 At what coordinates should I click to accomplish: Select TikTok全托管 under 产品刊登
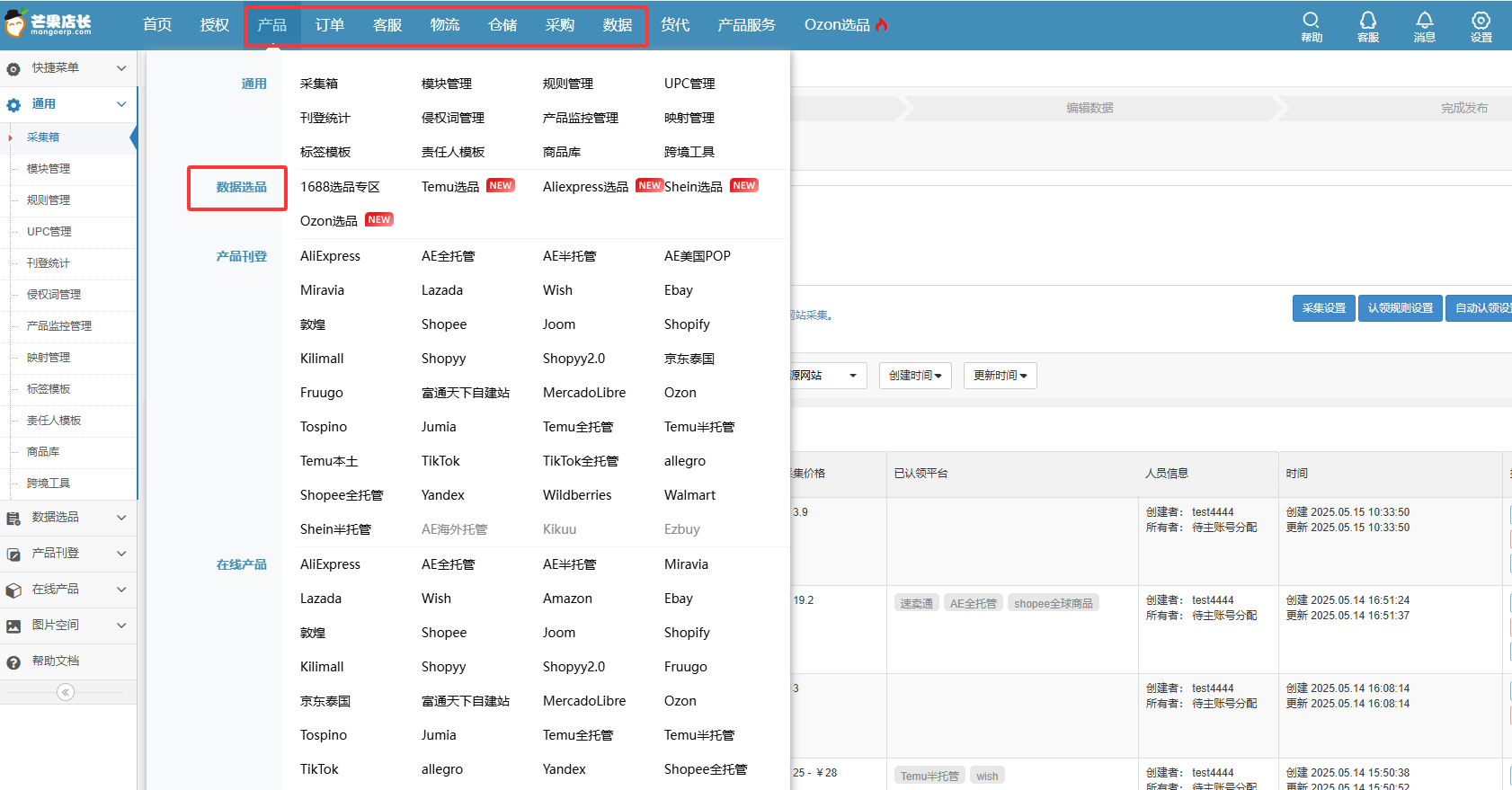tap(581, 461)
